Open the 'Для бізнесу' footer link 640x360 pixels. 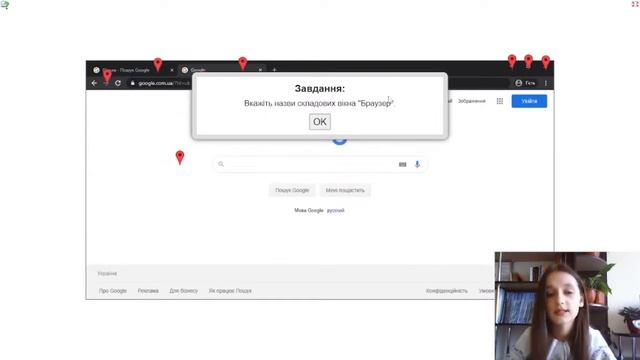tap(184, 291)
